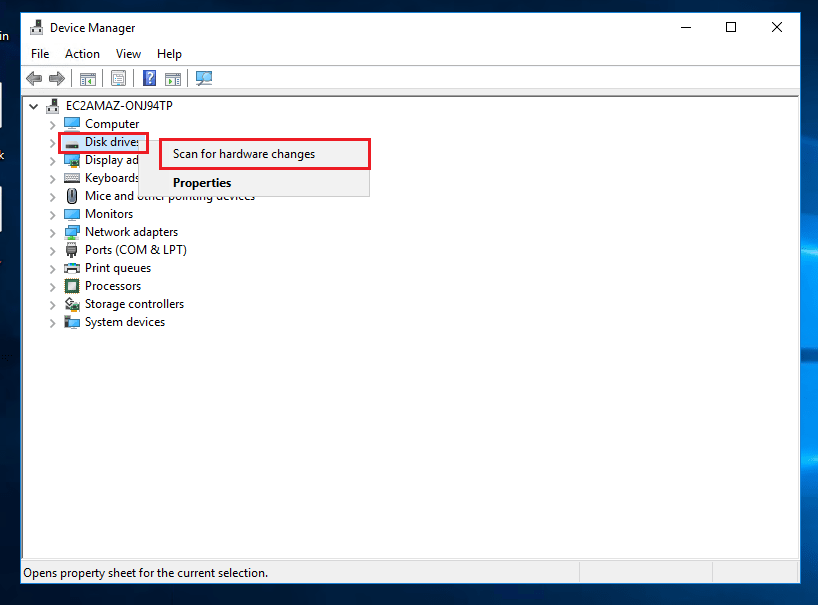Click the Display adapters category icon
Viewport: 818px width, 605px height.
(72, 160)
